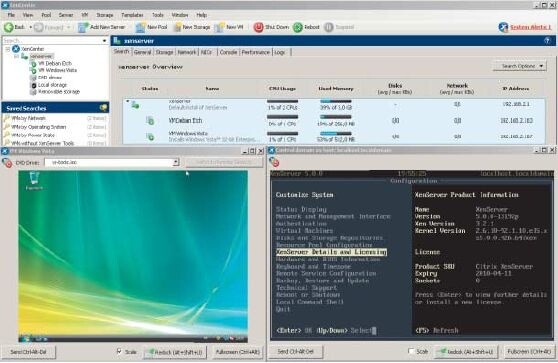Click the XenCenter root icon in tree
This screenshot has height=363, width=558.
tap(16, 49)
